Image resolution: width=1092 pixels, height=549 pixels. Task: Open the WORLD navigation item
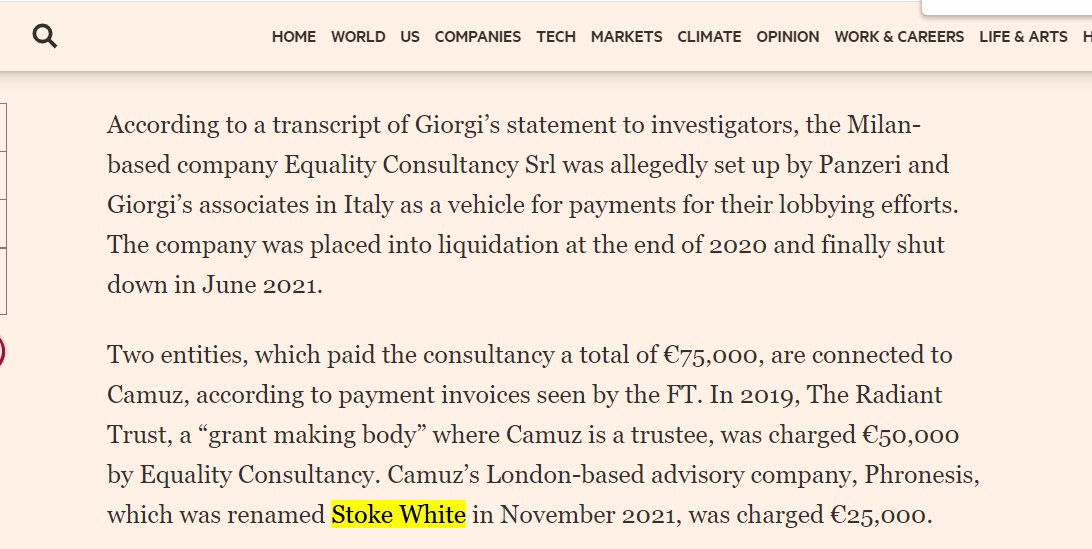(x=358, y=37)
